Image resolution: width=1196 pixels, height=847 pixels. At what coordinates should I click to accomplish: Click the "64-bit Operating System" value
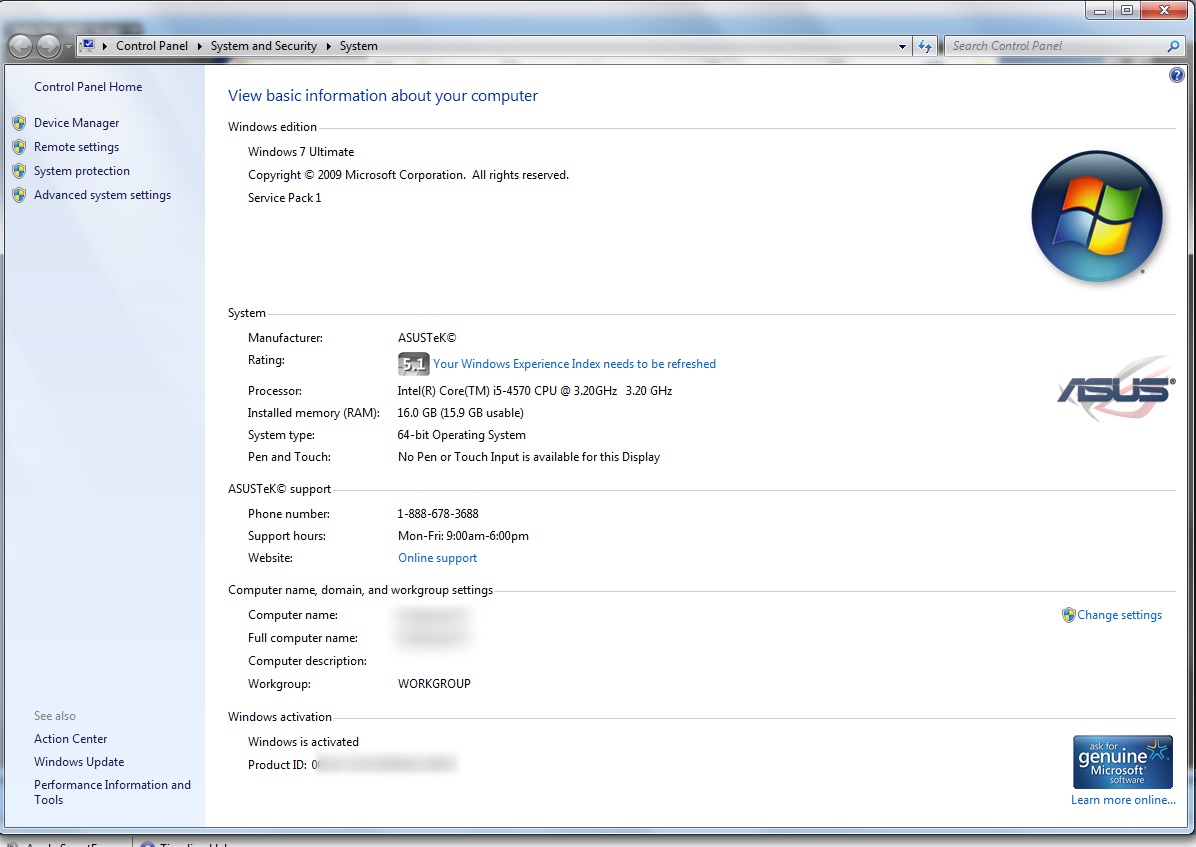point(461,435)
